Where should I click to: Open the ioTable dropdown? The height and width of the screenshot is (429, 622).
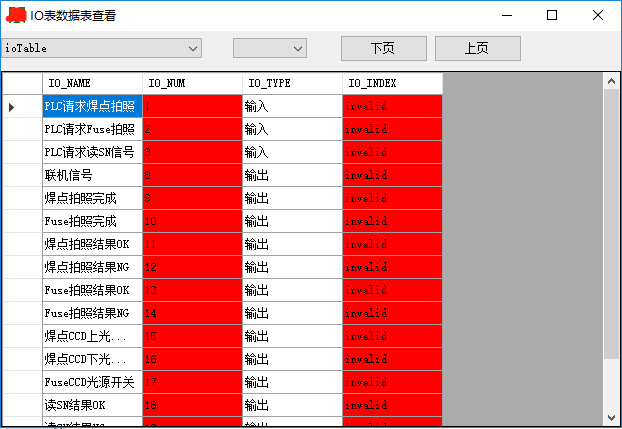pyautogui.click(x=102, y=48)
